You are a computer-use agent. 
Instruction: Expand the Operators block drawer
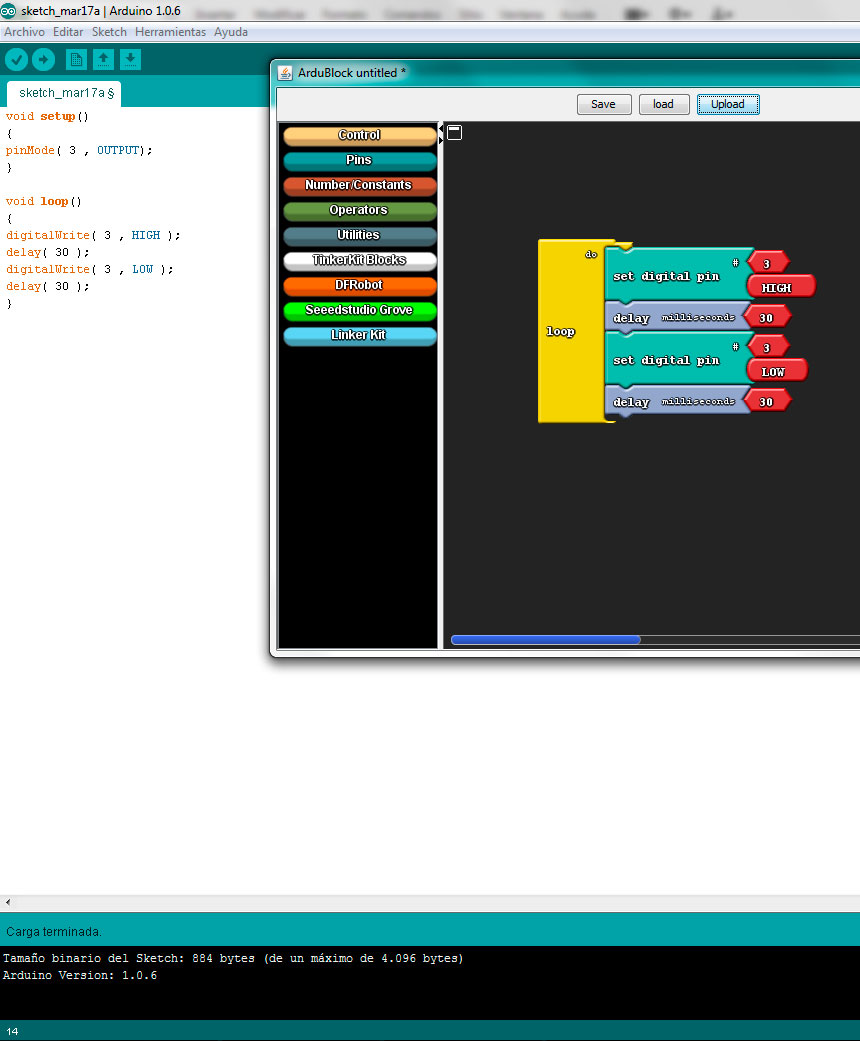[359, 210]
